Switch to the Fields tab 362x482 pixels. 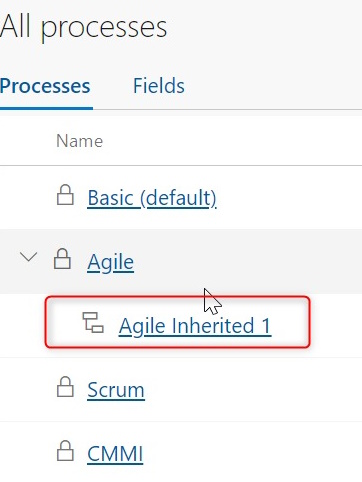(x=159, y=86)
